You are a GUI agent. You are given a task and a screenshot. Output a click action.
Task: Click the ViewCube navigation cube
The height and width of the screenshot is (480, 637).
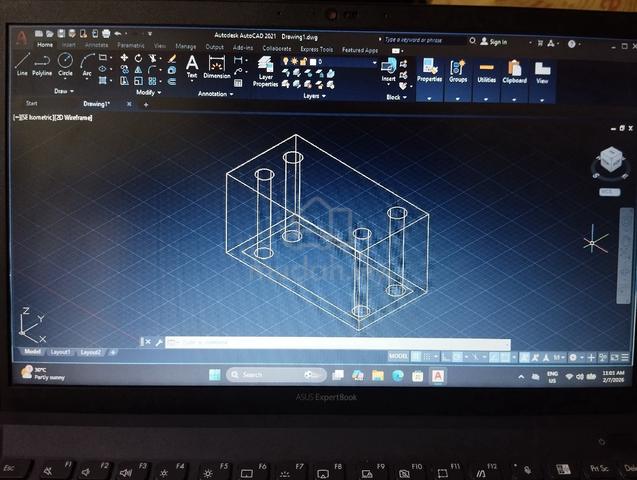[611, 160]
